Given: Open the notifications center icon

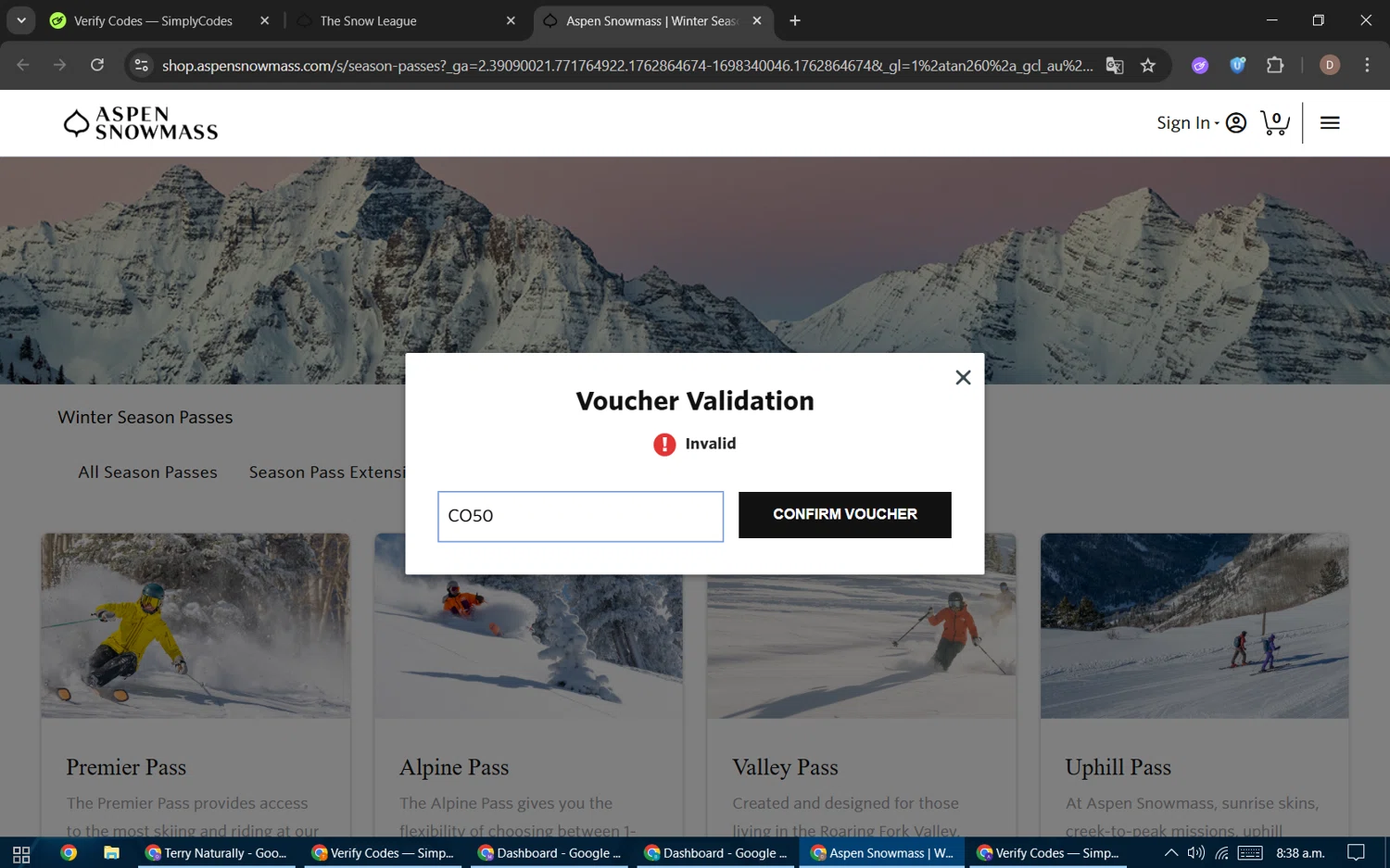Looking at the screenshot, I should coord(1357,853).
